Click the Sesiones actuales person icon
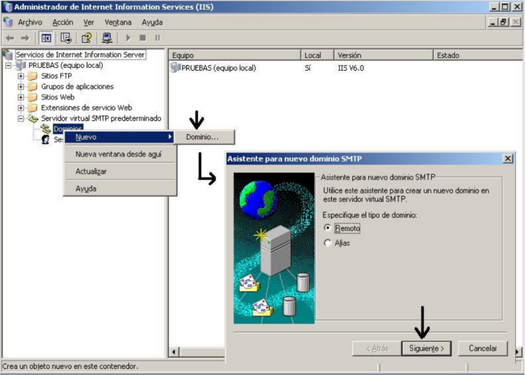525x375 pixels. click(x=46, y=140)
